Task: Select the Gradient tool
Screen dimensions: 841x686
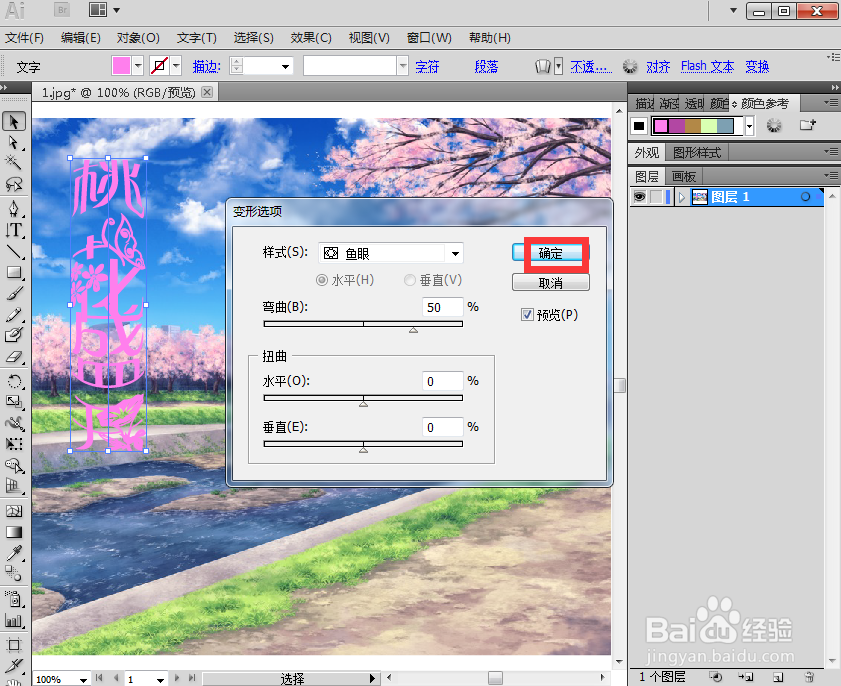Action: click(14, 532)
